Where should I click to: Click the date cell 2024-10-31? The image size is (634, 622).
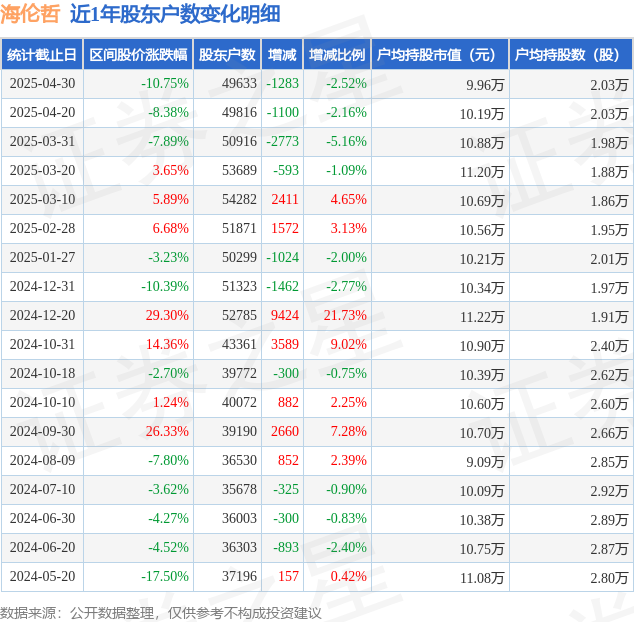[x=42, y=345]
